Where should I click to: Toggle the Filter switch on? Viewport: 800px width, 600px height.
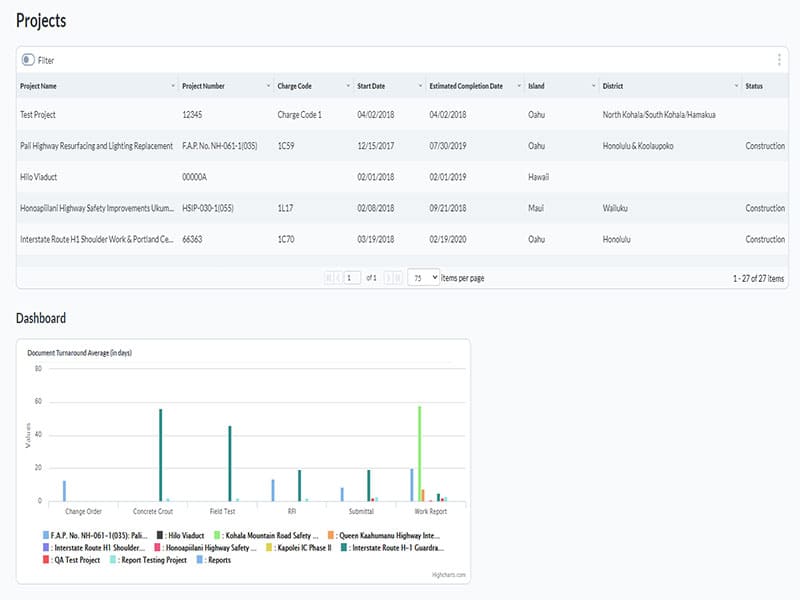(x=28, y=61)
